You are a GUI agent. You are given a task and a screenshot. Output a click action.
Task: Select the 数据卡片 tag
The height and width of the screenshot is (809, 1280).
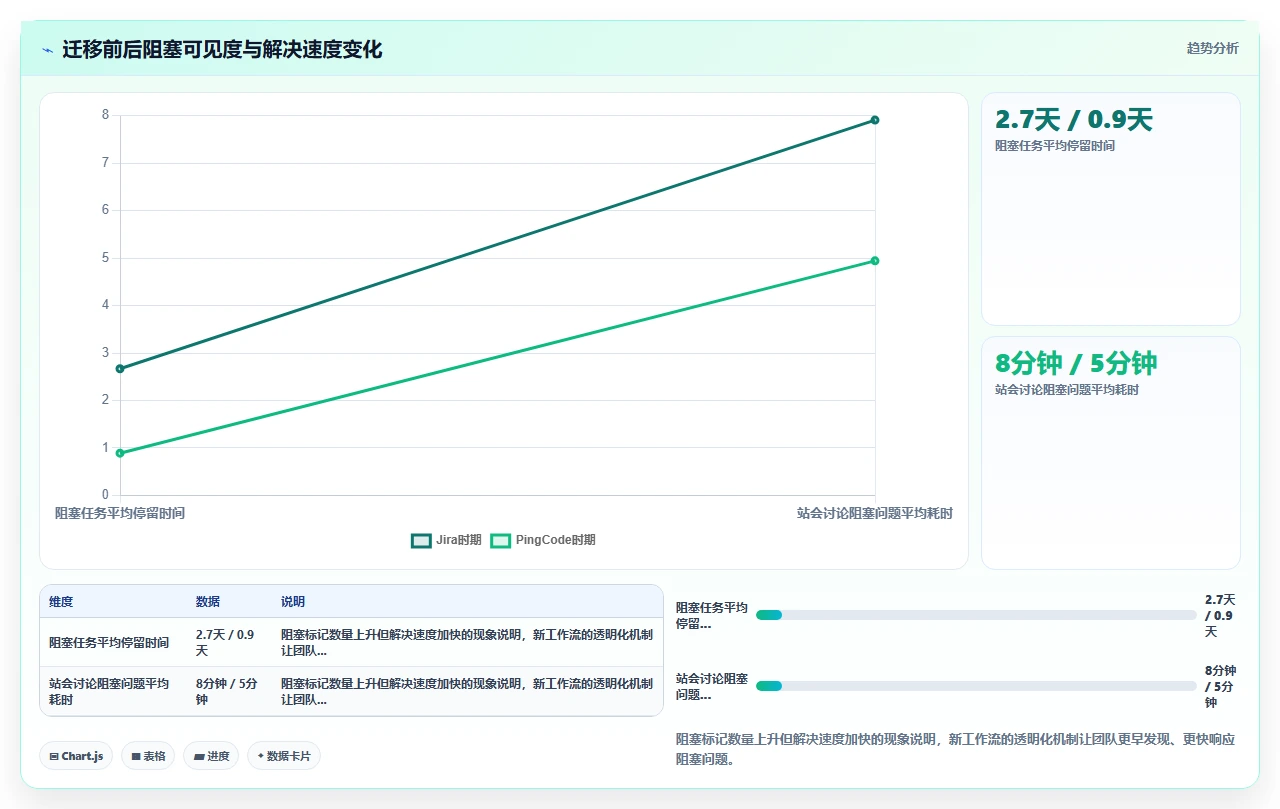(x=284, y=756)
